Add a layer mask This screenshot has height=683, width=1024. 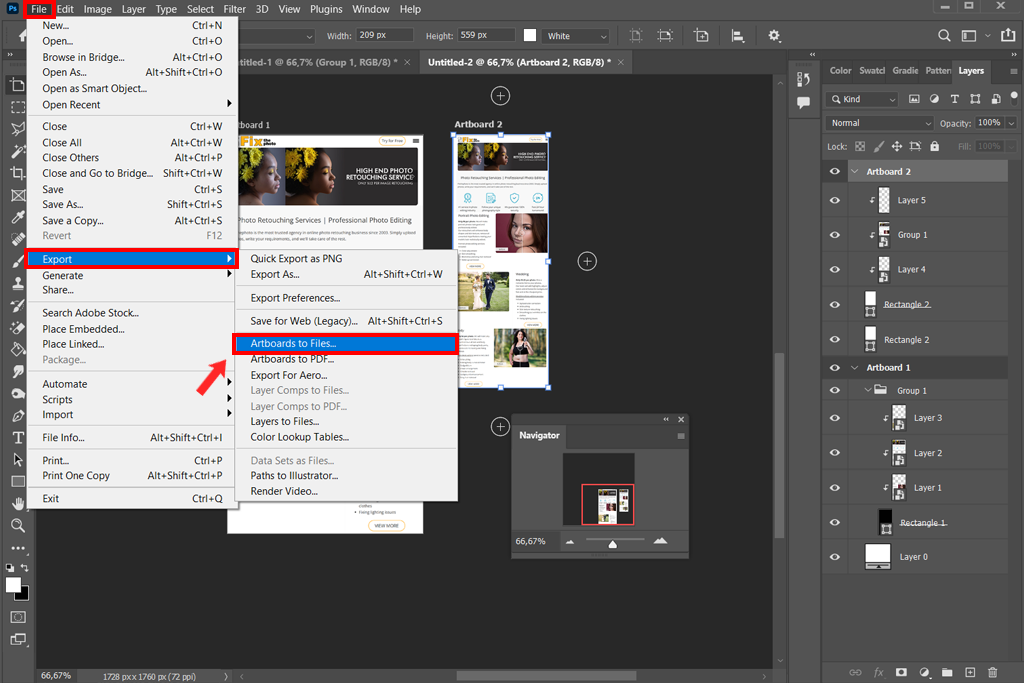tap(901, 672)
